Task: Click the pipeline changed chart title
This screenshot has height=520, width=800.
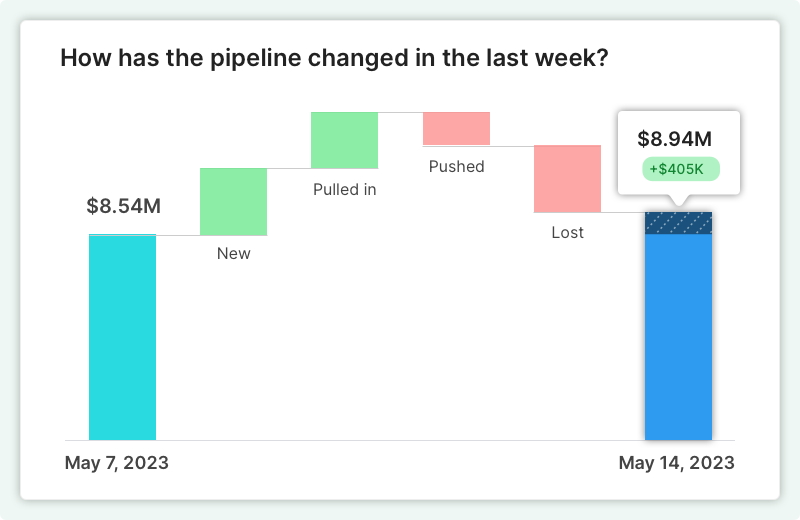Action: (x=335, y=57)
